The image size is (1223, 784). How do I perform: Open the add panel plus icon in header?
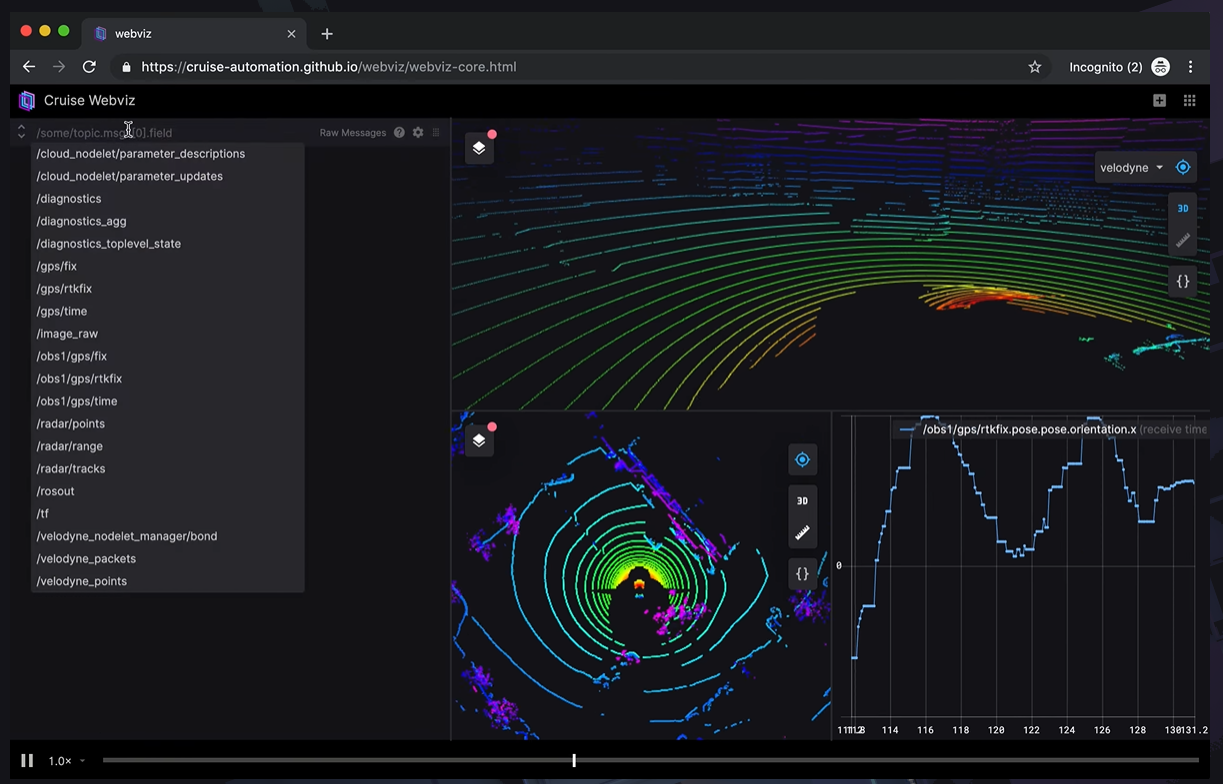point(1159,100)
